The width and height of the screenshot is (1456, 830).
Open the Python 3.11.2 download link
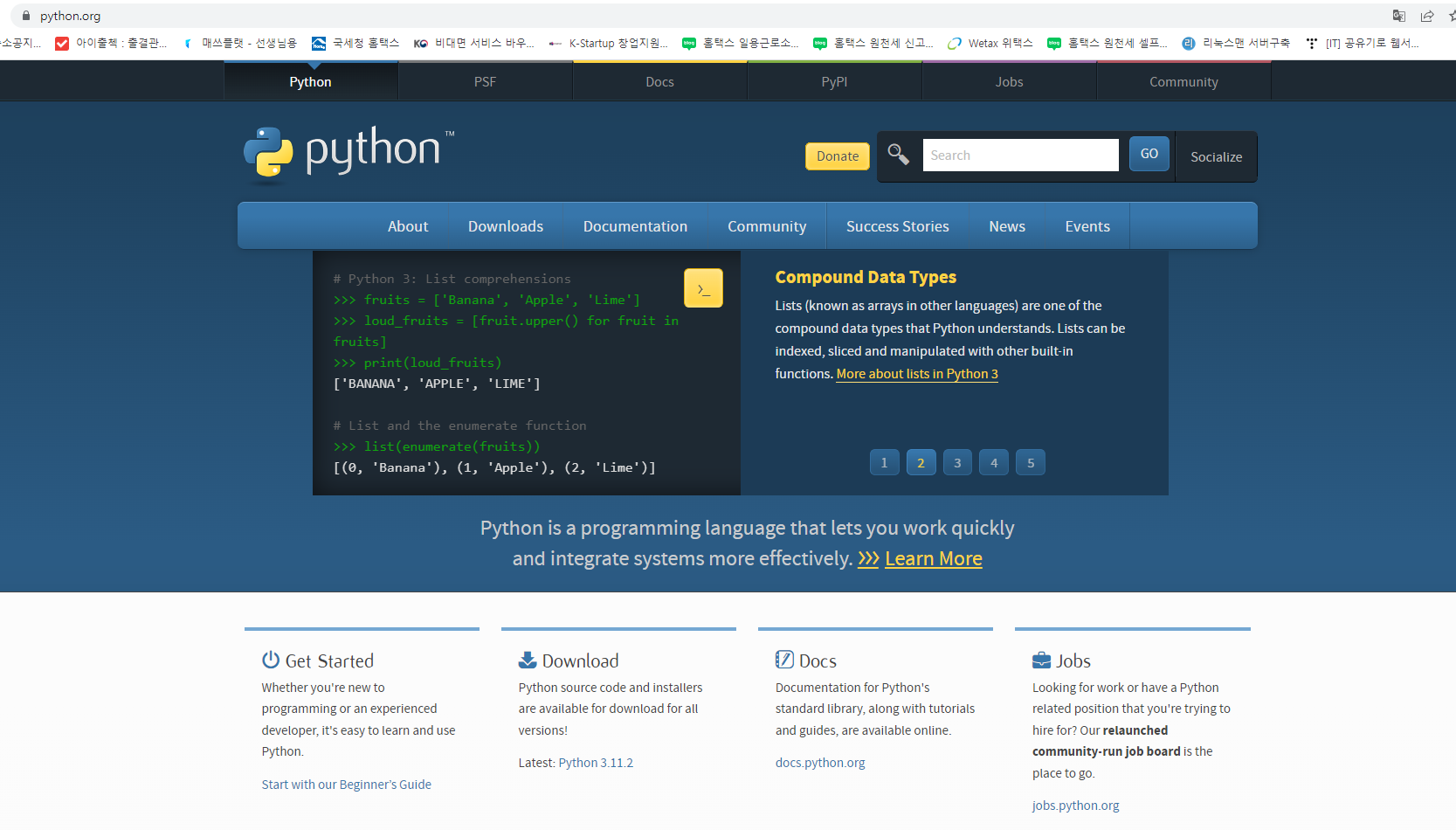(x=596, y=763)
